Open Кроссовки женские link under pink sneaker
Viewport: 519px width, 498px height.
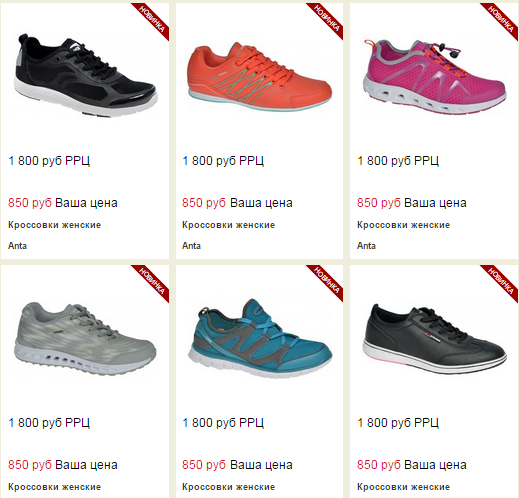pyautogui.click(x=403, y=225)
